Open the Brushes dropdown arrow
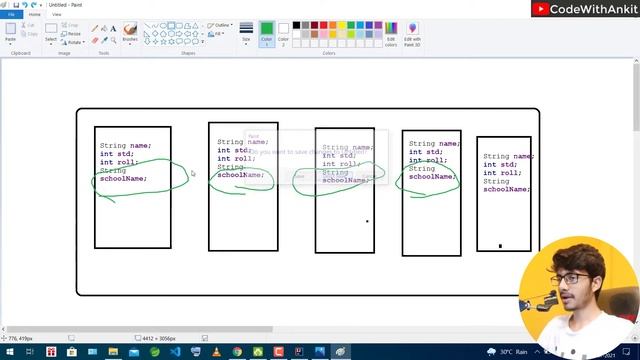Image resolution: width=640 pixels, height=360 pixels. coord(130,44)
